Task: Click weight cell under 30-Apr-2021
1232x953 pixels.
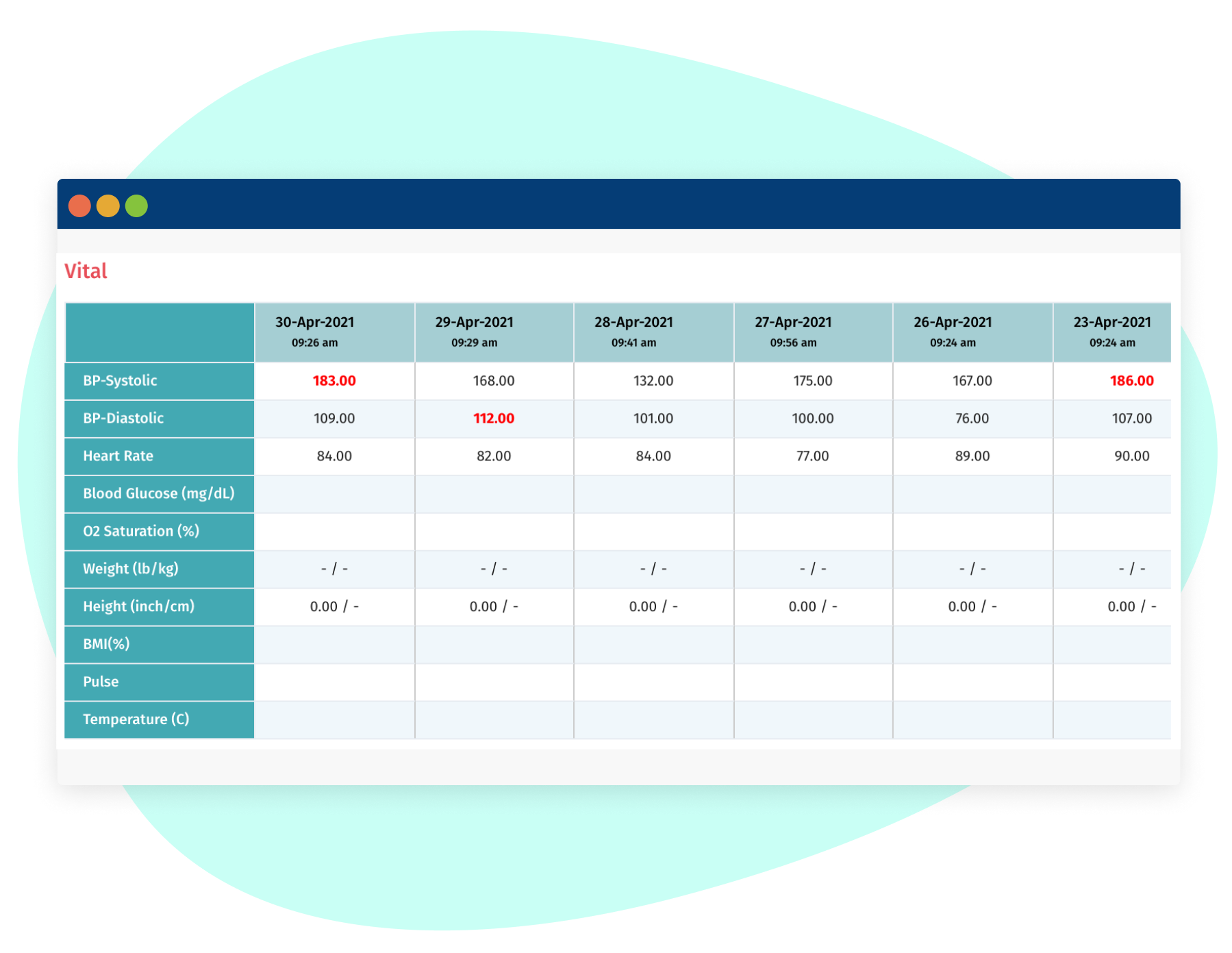Action: click(x=334, y=569)
